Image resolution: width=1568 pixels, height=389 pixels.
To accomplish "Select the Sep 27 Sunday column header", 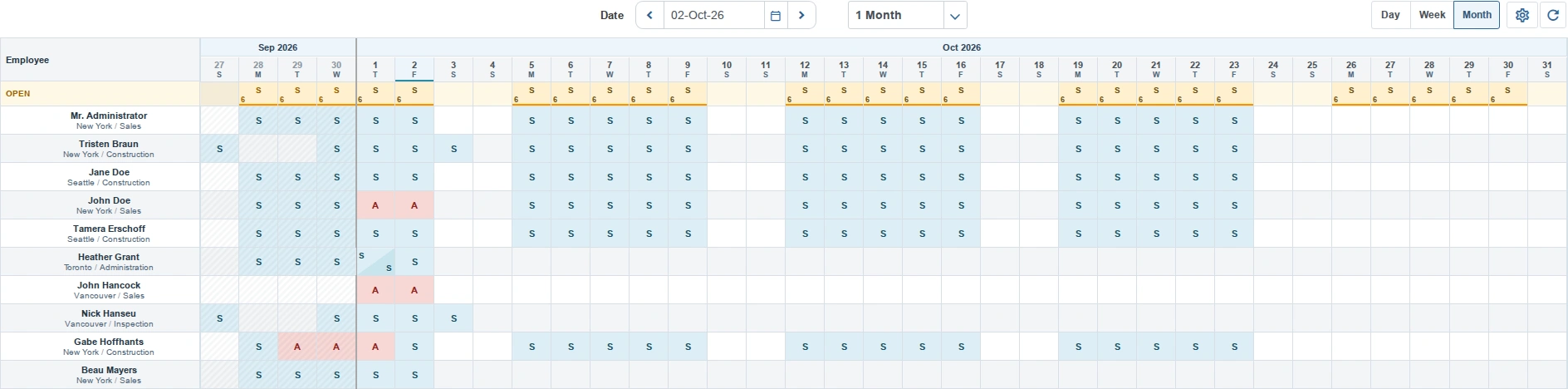I will 219,69.
